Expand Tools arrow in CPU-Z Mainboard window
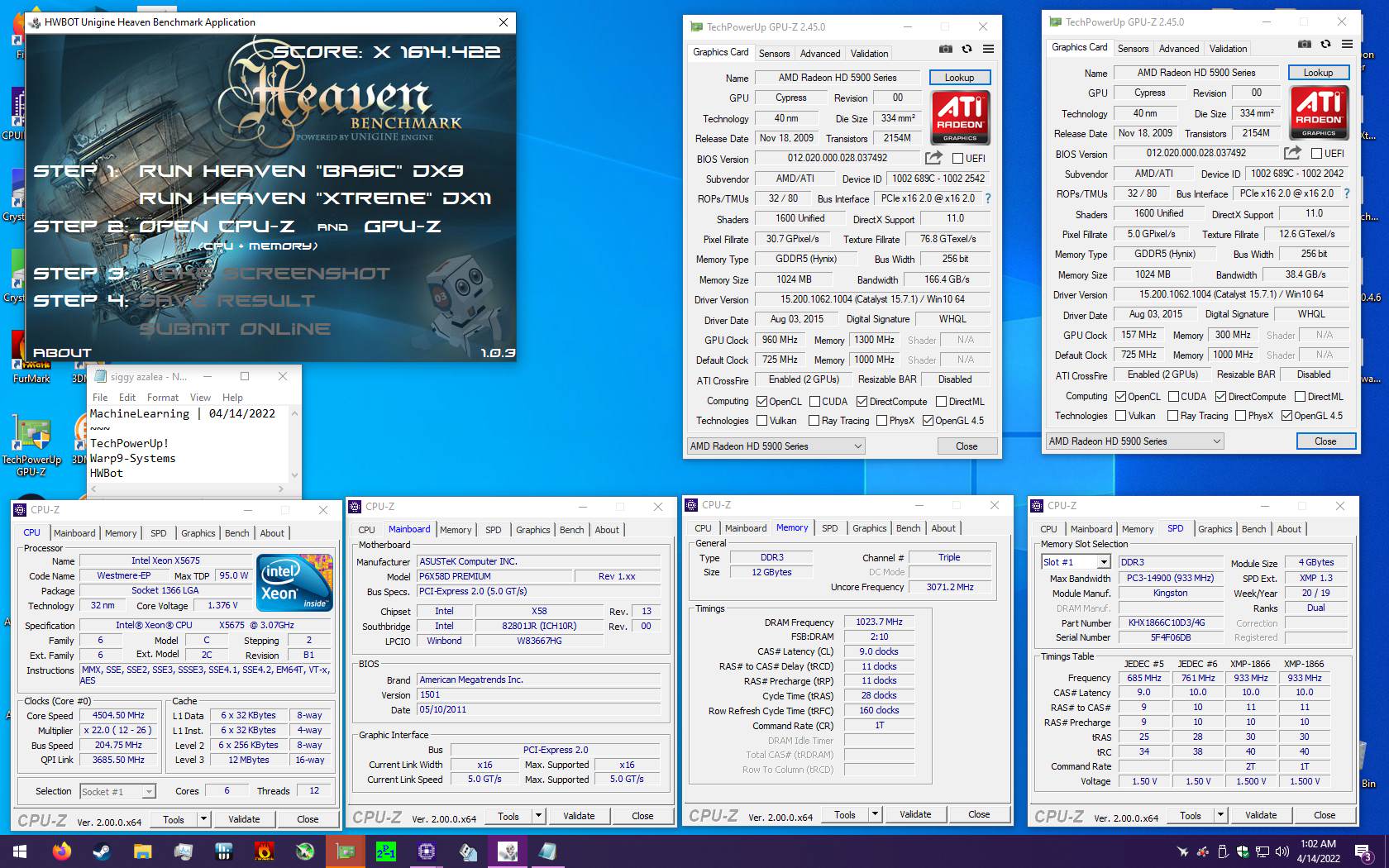Image resolution: width=1389 pixels, height=868 pixels. point(538,816)
